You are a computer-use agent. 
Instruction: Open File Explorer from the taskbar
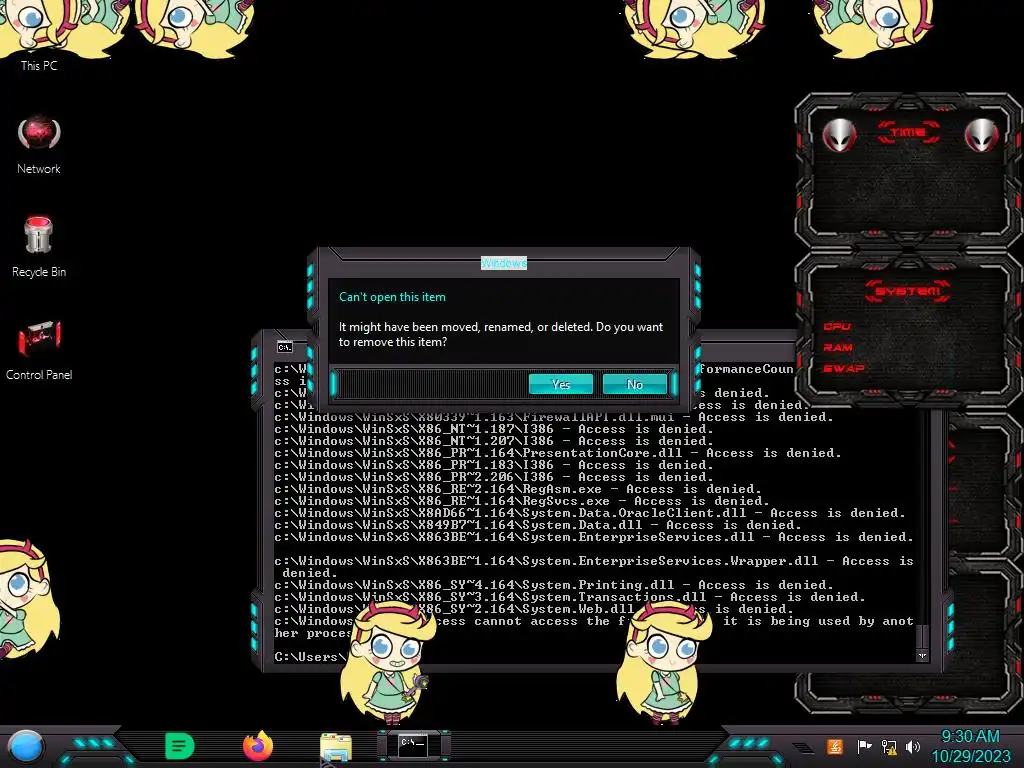[x=336, y=747]
